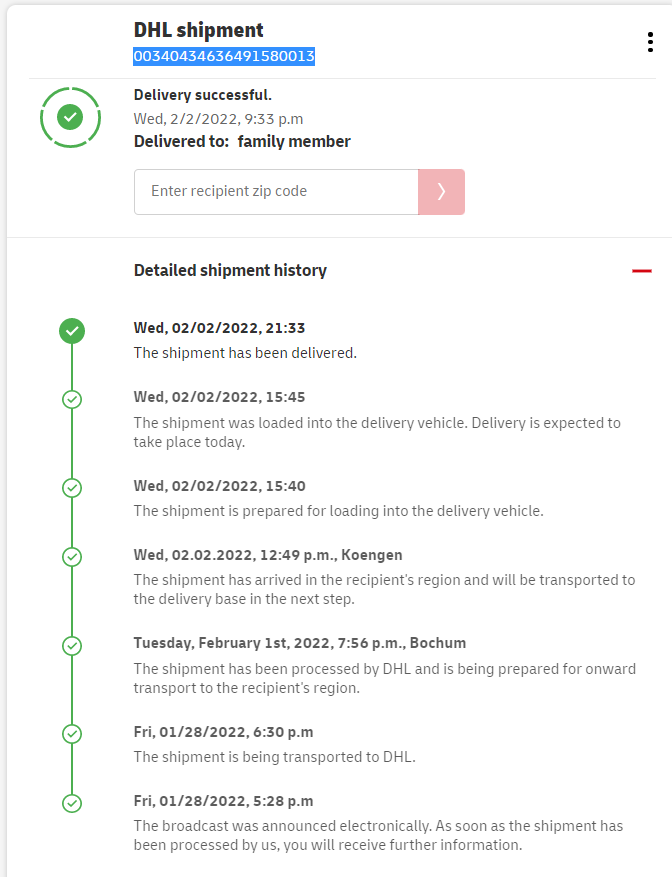Click checkmark for transported to DHL step
The image size is (672, 877).
click(x=72, y=734)
